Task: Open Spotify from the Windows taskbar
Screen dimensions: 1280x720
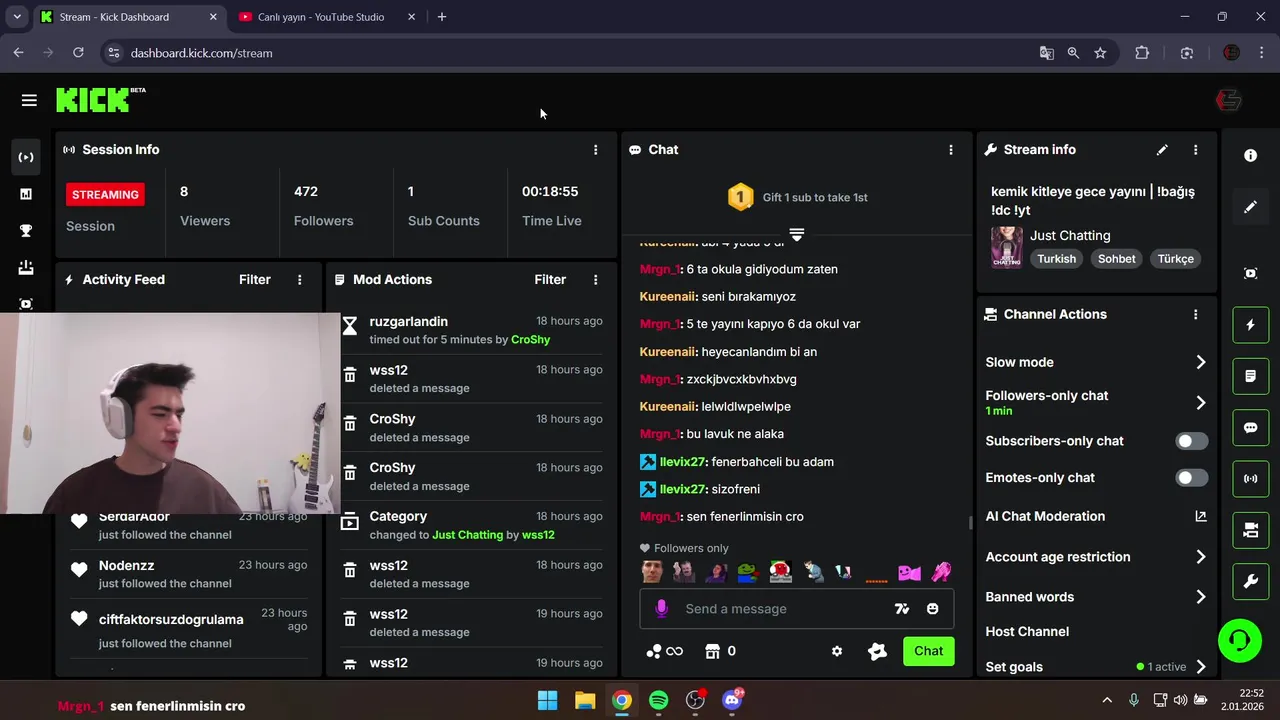Action: point(658,700)
